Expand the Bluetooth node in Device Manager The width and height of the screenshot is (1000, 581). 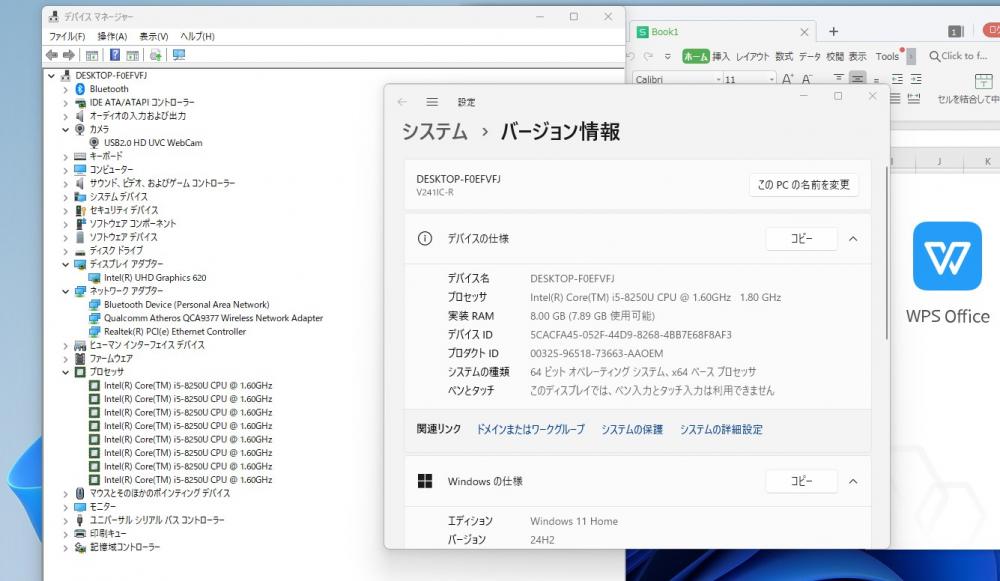coord(66,89)
